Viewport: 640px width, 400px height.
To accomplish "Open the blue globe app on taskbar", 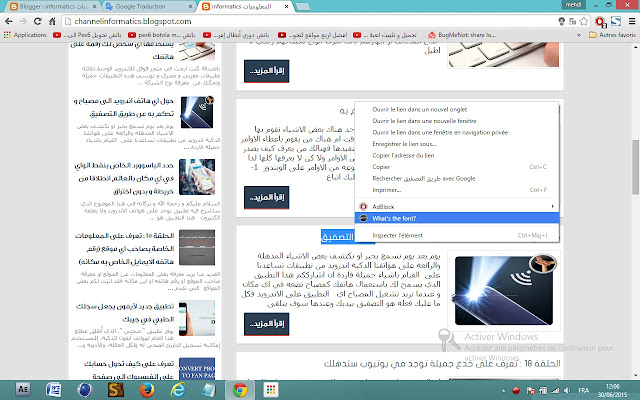I will point(84,390).
